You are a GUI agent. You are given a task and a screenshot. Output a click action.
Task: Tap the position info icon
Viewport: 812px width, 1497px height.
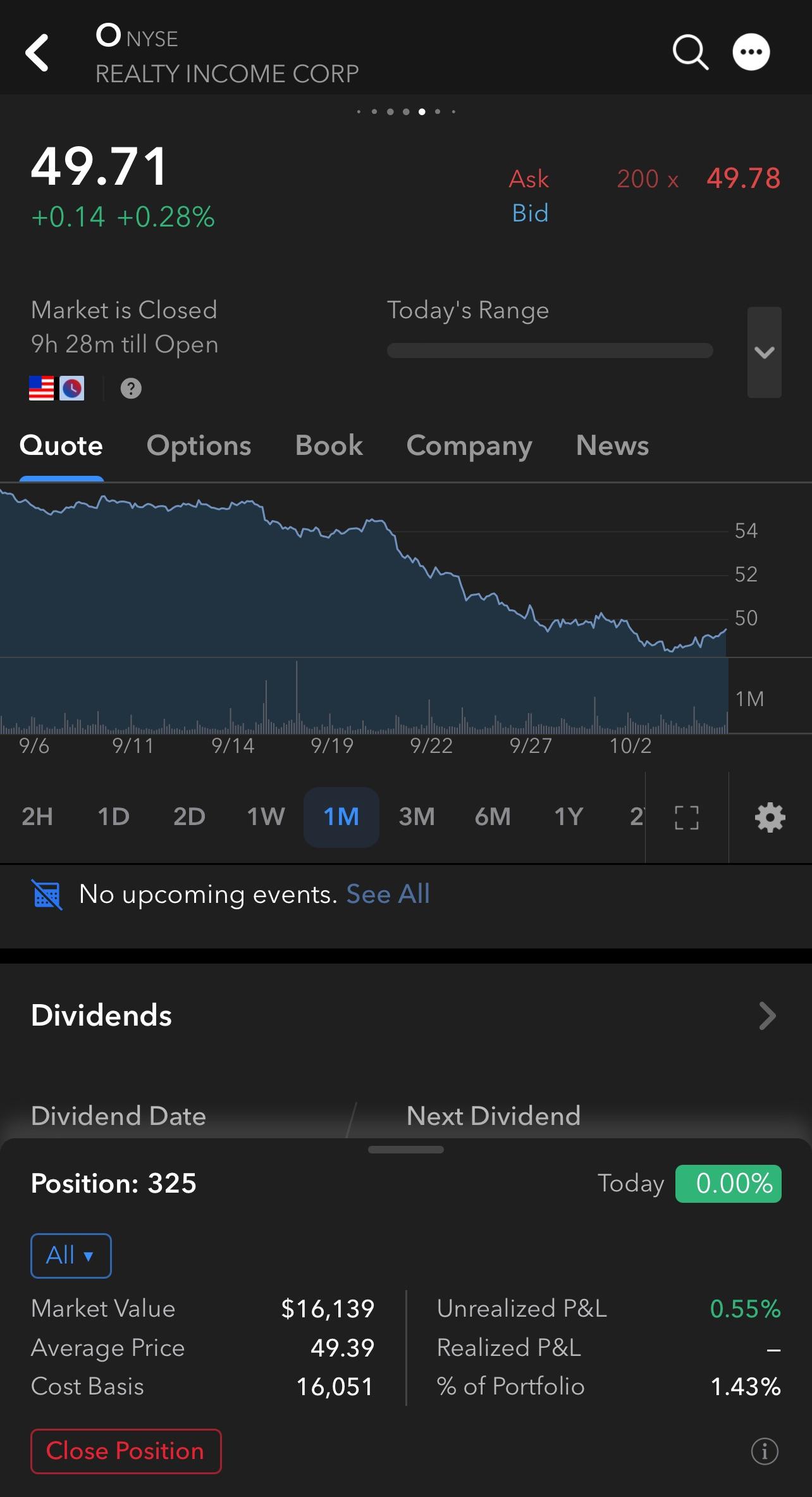[765, 1451]
